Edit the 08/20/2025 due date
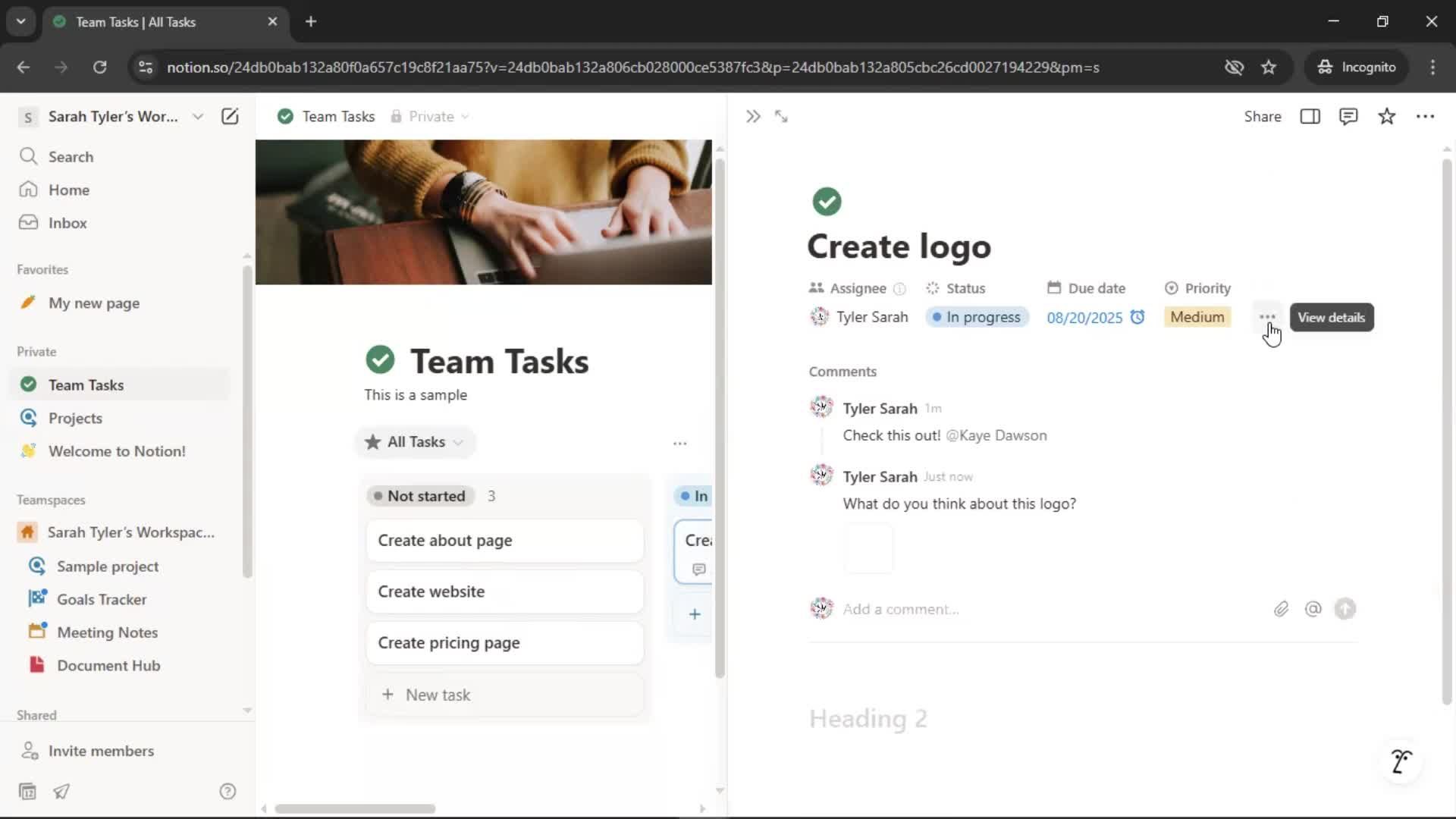1456x819 pixels. [x=1084, y=318]
